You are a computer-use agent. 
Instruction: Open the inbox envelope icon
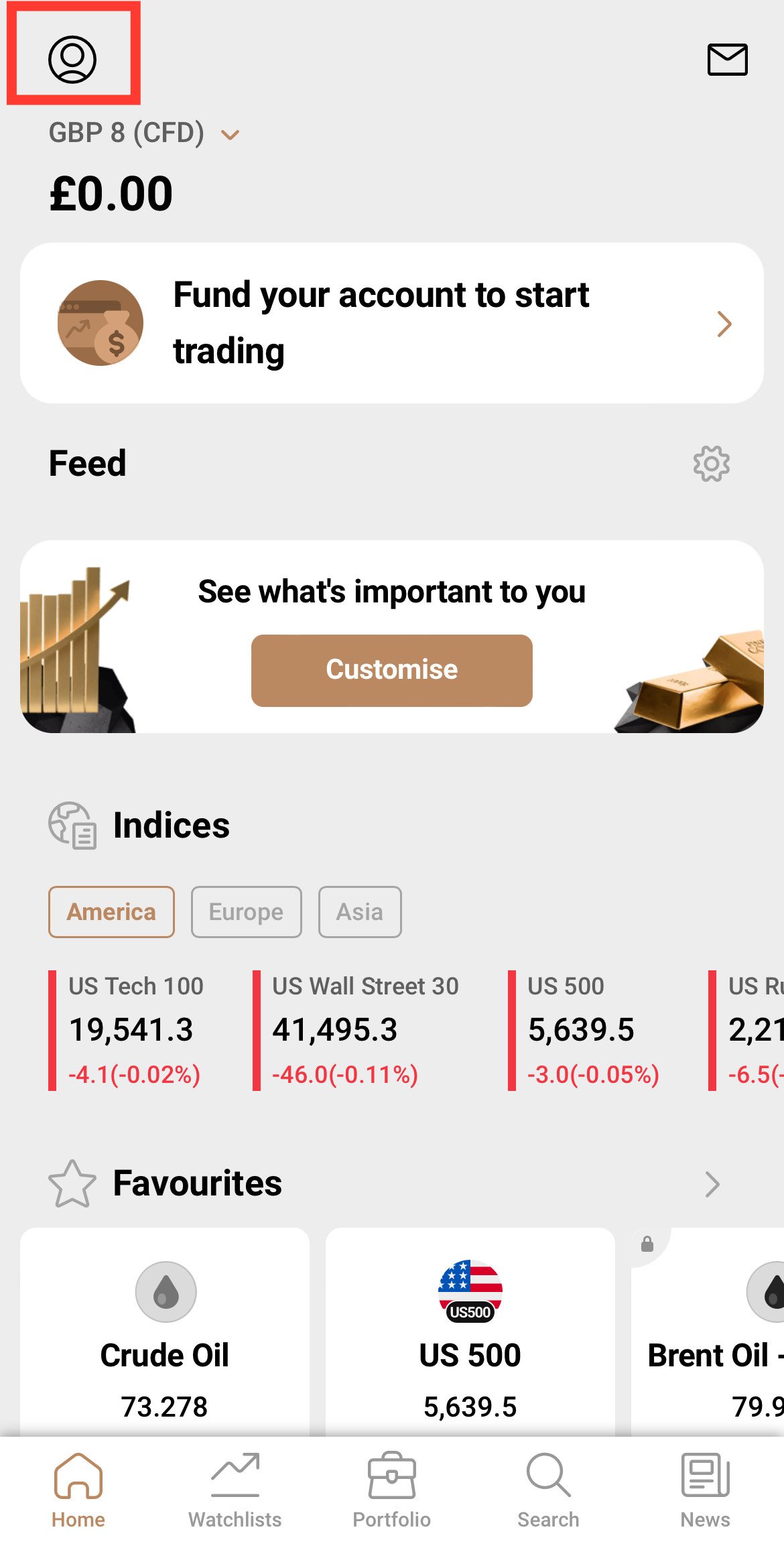(727, 60)
